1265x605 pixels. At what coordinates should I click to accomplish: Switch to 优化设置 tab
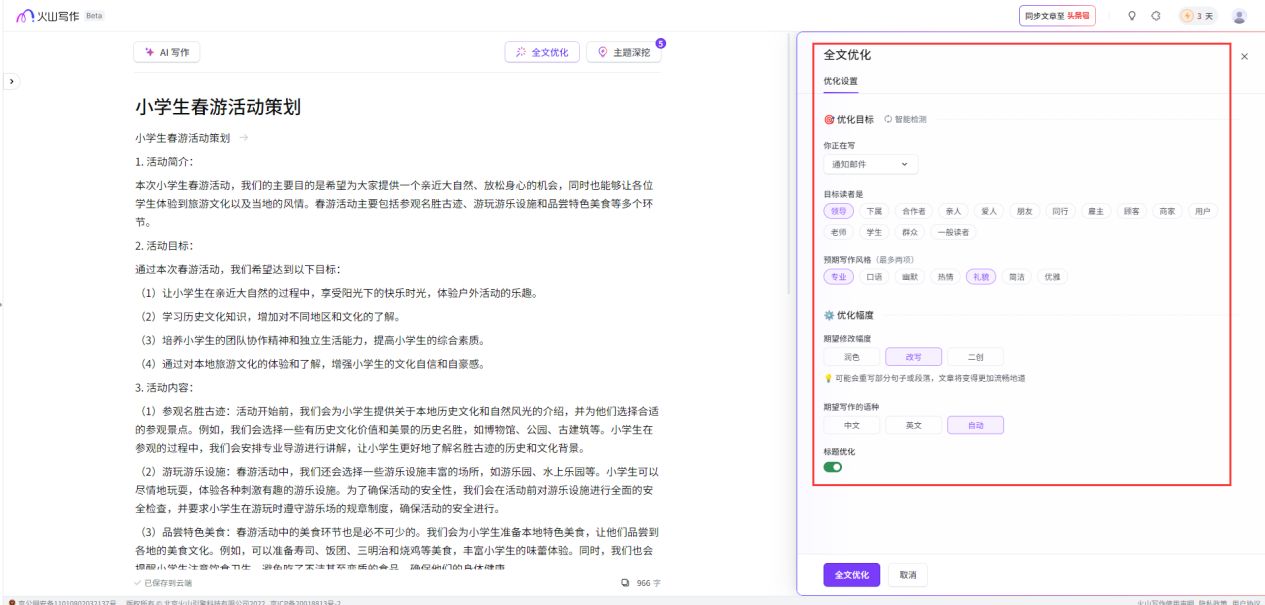point(840,81)
